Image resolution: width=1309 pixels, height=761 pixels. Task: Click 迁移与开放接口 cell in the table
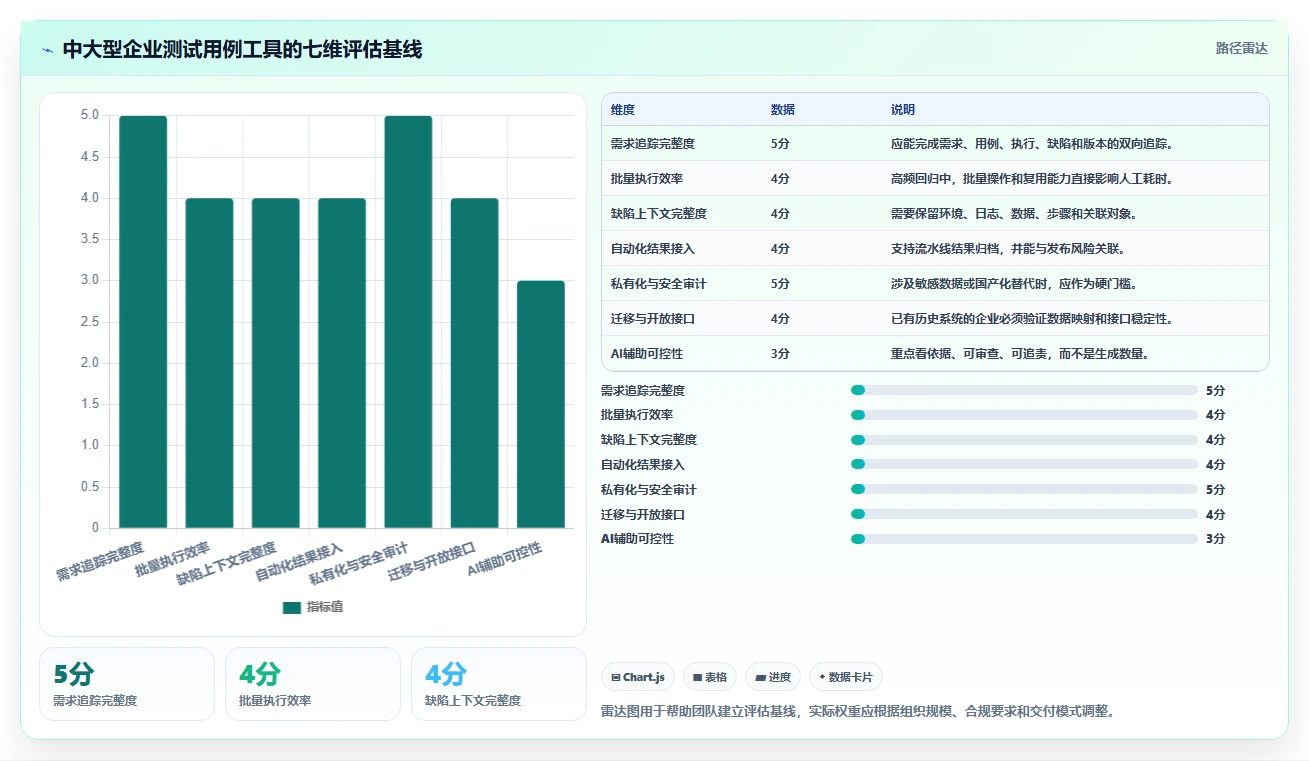[x=653, y=319]
